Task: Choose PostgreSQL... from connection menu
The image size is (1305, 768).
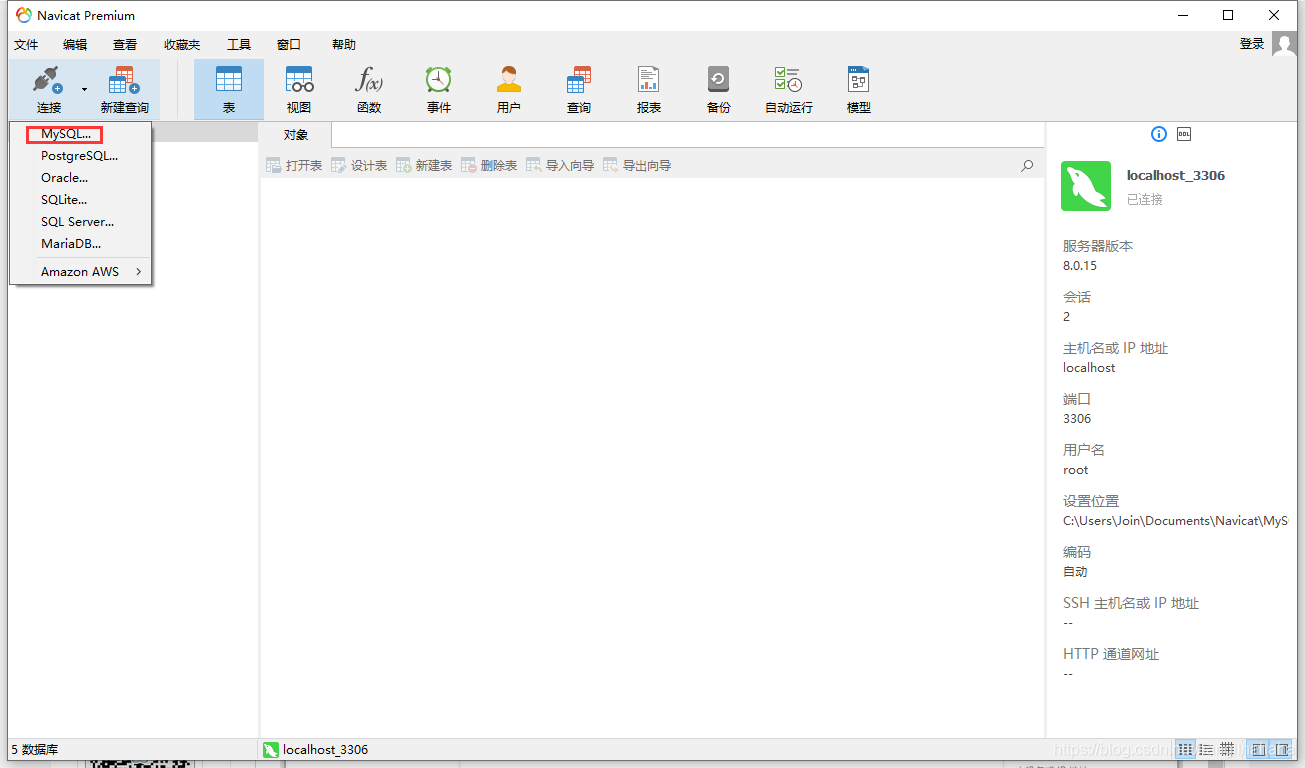Action: click(x=80, y=156)
